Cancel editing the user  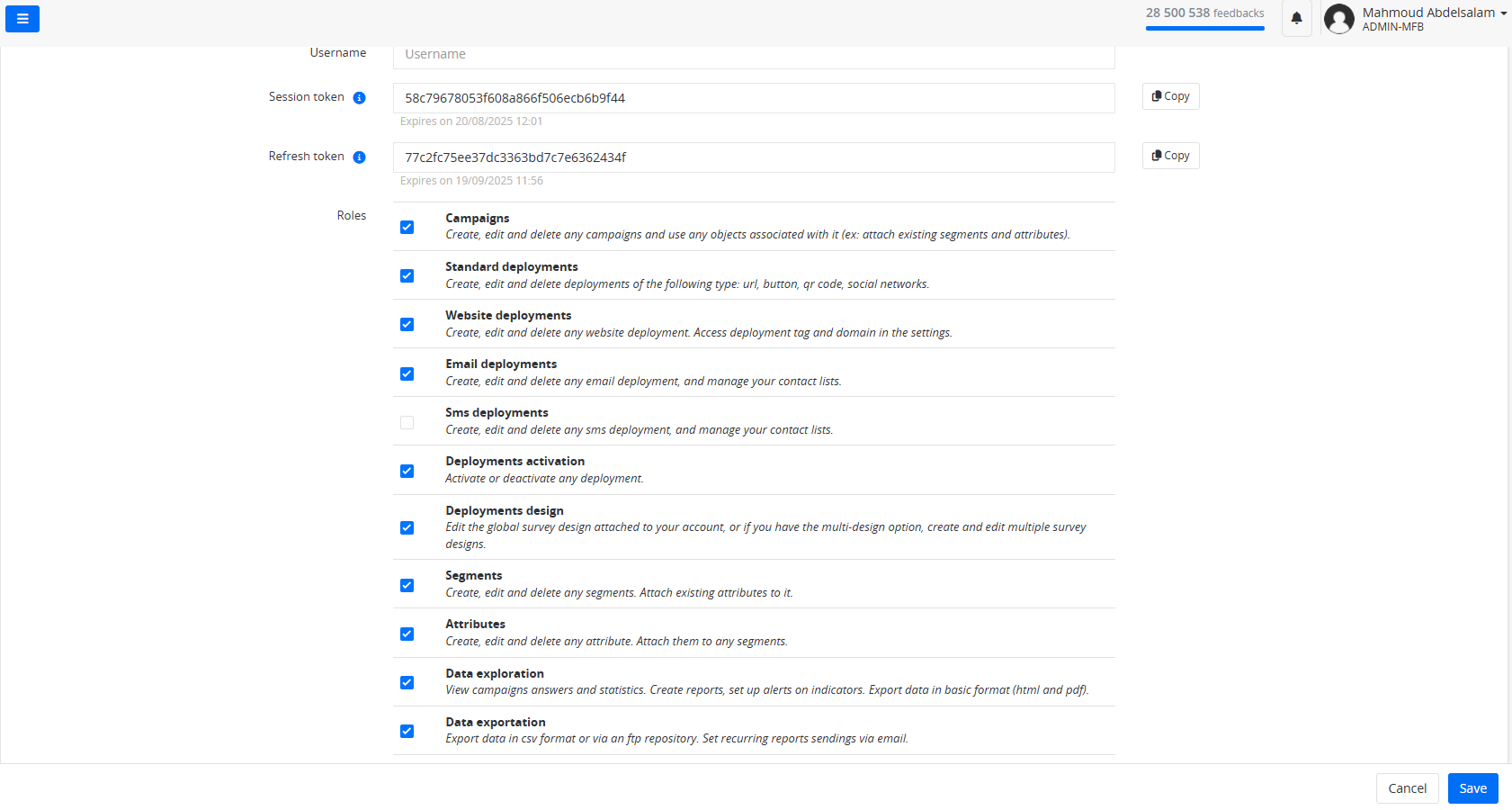tap(1407, 788)
